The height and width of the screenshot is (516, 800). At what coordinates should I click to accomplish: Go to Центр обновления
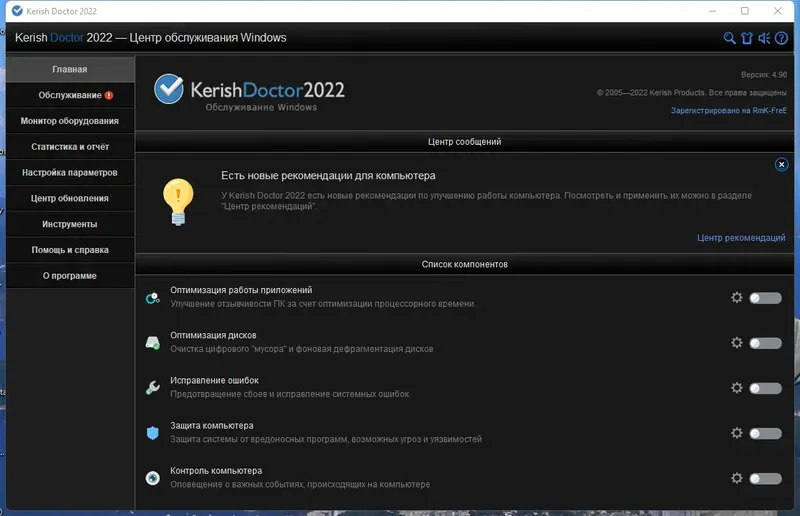click(x=70, y=199)
